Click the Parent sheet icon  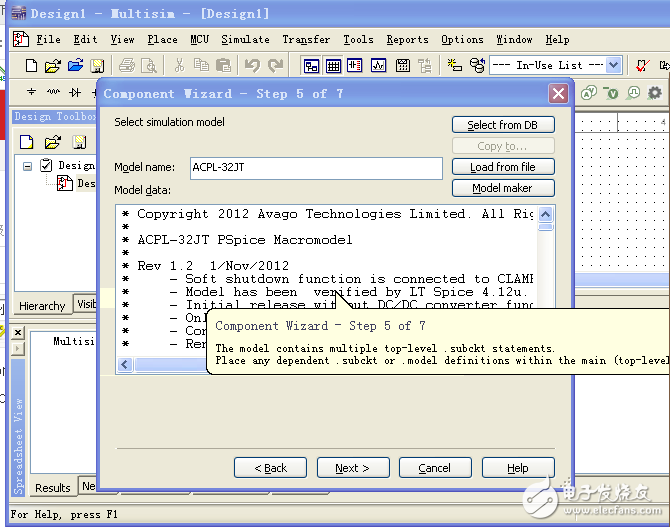pos(425,65)
